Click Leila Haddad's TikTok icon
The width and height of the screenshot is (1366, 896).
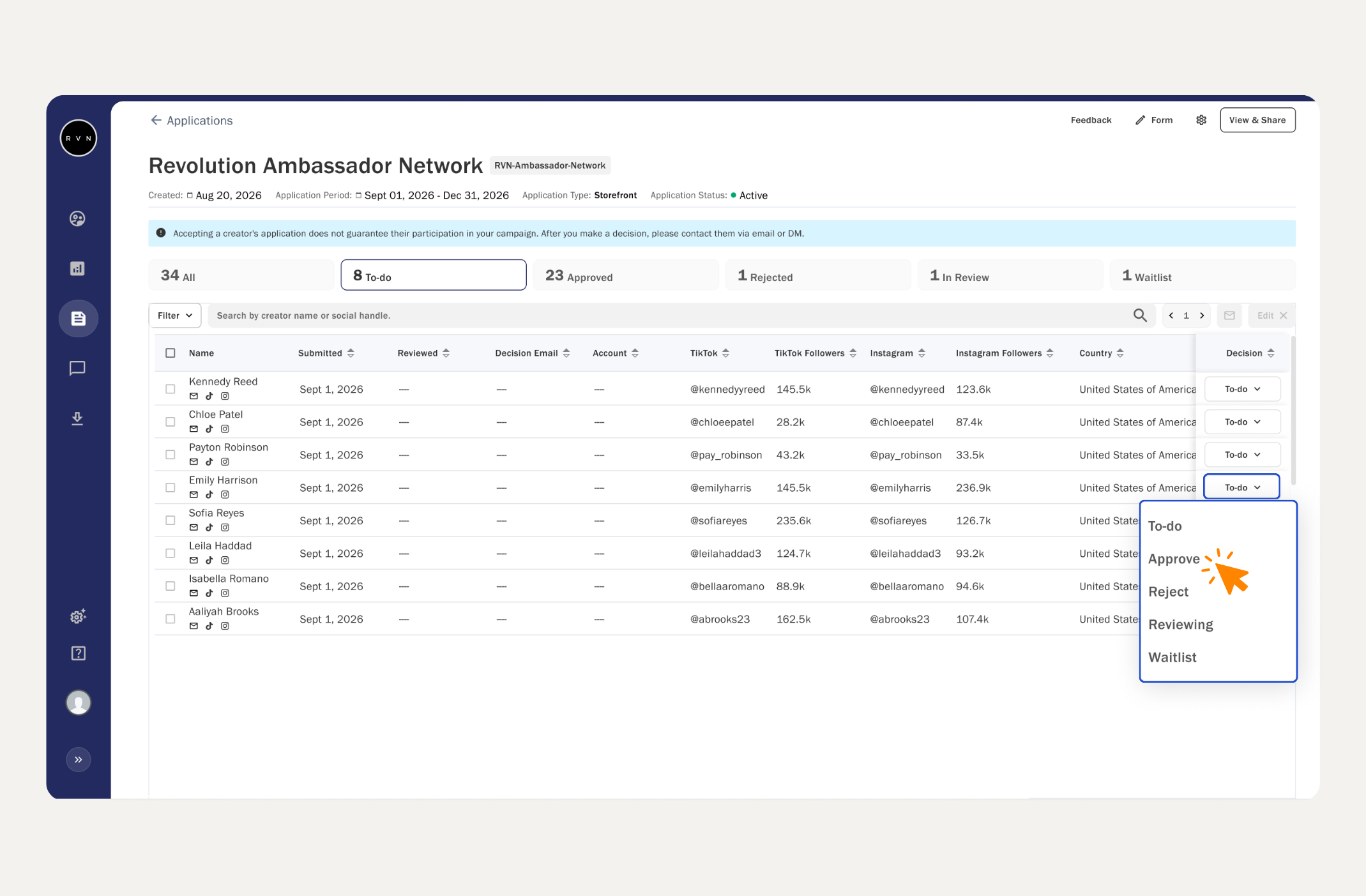(x=209, y=560)
